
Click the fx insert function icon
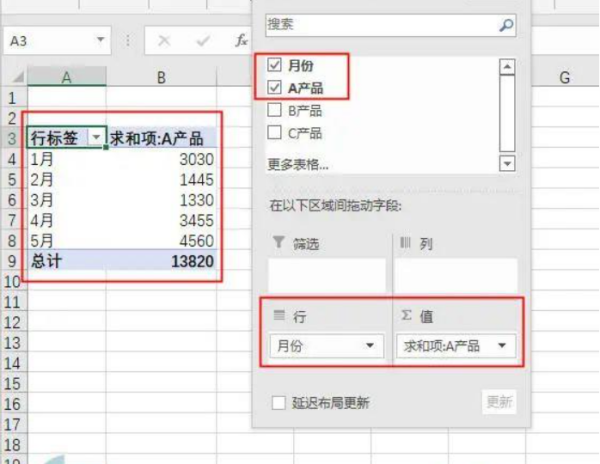click(241, 40)
